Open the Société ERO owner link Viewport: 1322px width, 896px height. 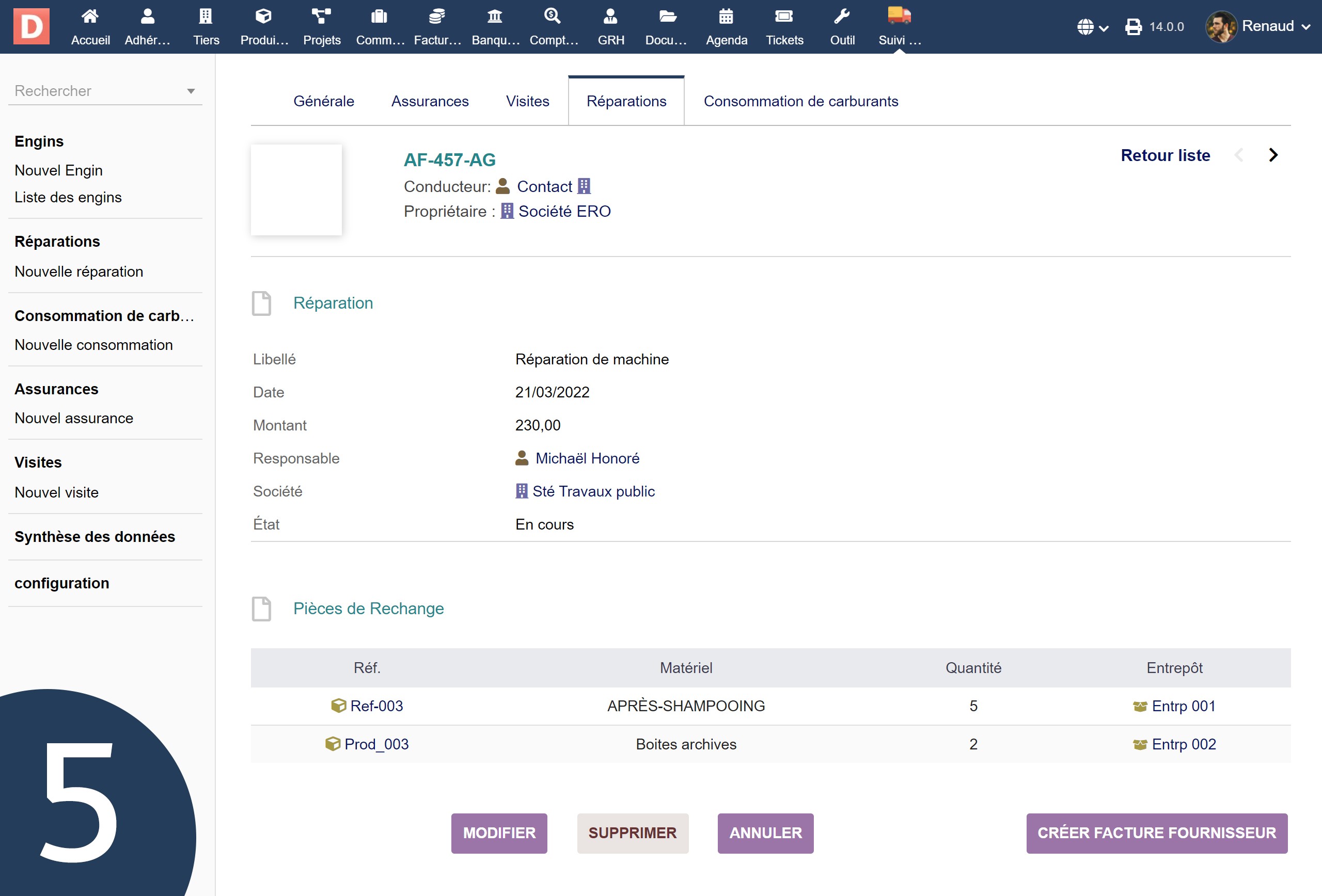(x=564, y=211)
